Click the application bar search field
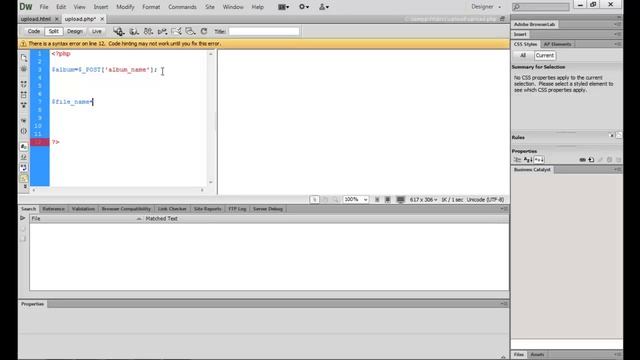640x360 pixels. tap(540, 7)
